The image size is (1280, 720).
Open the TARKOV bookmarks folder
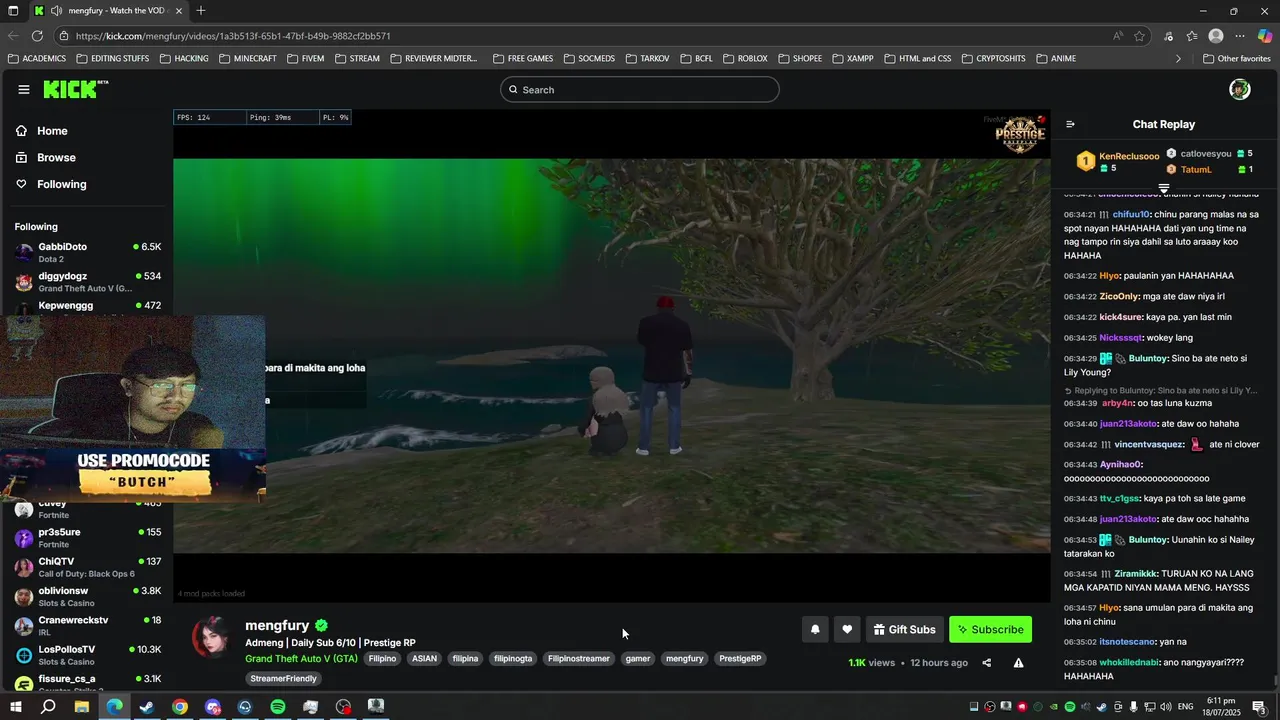648,59
